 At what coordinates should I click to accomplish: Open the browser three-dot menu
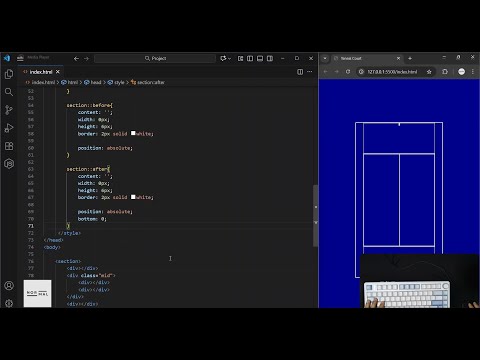pos(473,72)
